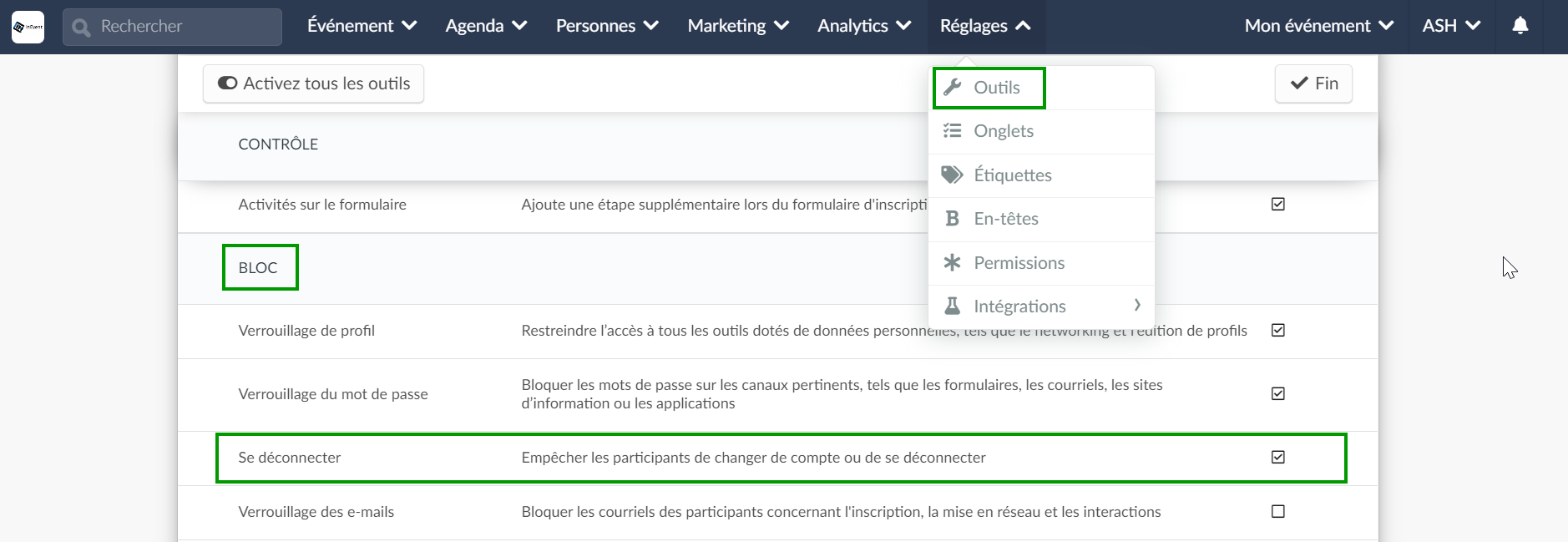Screen dimensions: 1568x542
Task: Open the notifications bell
Action: [1520, 26]
